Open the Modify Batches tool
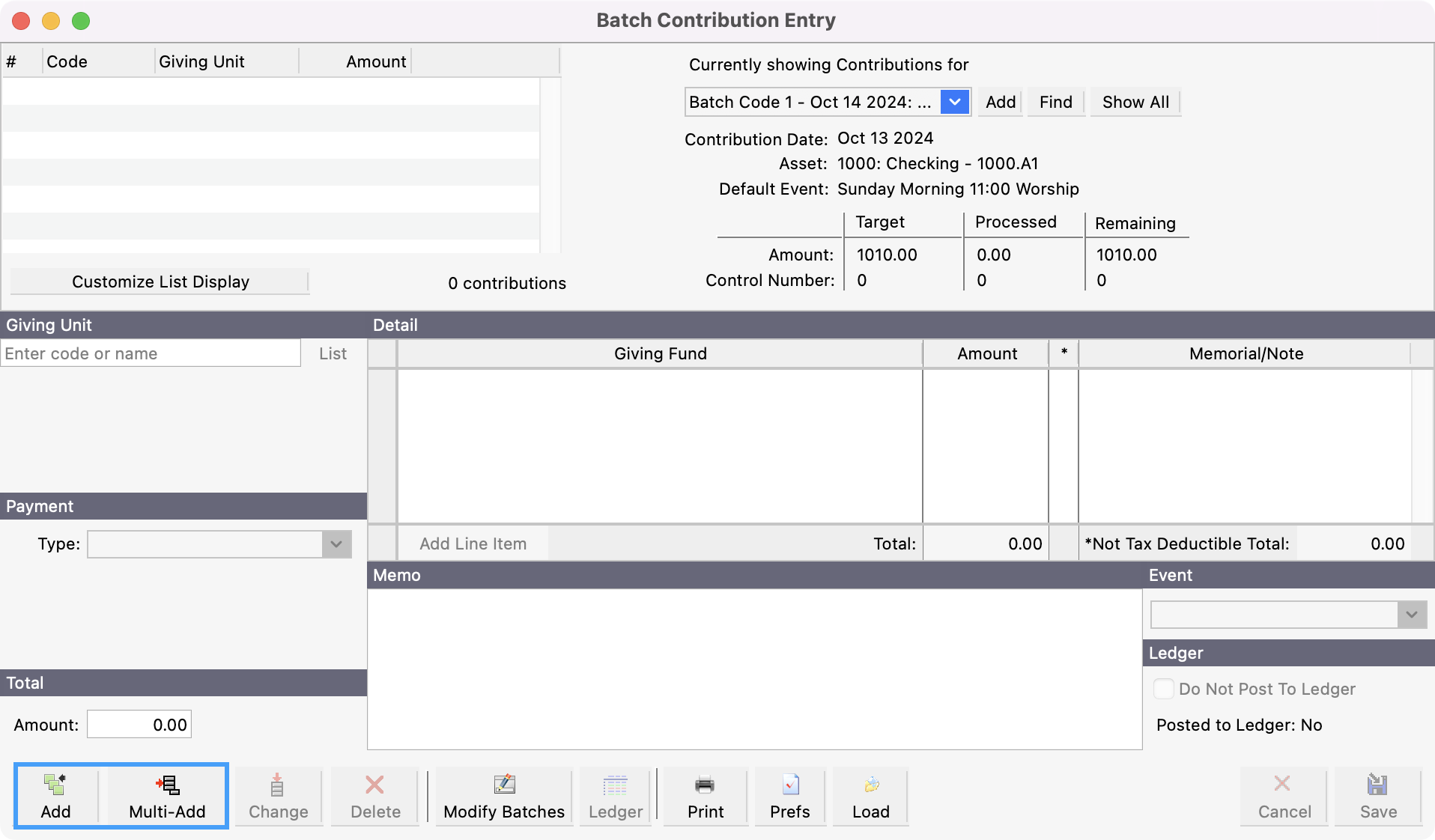The width and height of the screenshot is (1435, 840). [x=503, y=796]
